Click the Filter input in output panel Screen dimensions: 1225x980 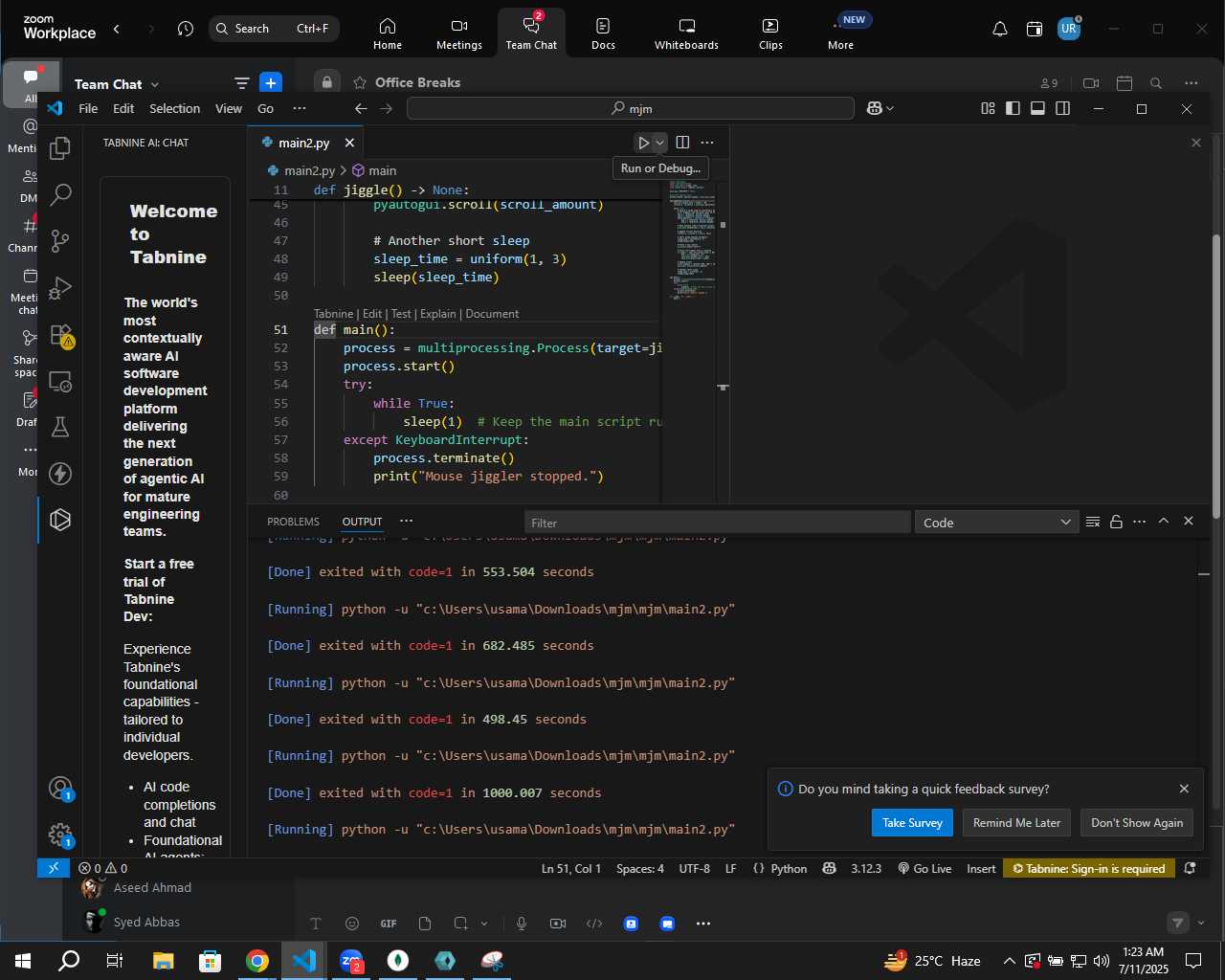(x=718, y=523)
